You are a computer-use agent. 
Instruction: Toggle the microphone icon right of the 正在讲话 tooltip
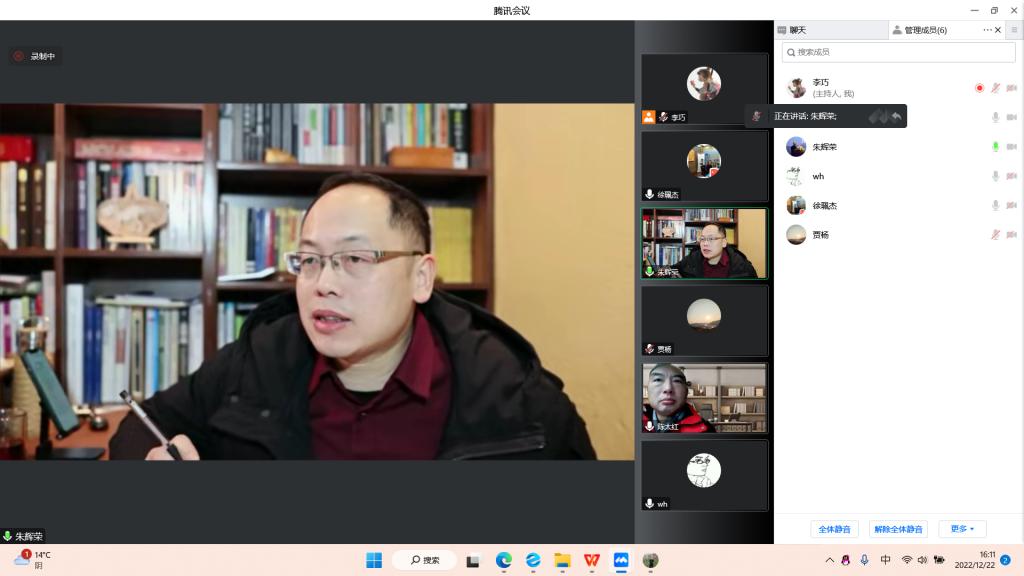click(x=995, y=118)
